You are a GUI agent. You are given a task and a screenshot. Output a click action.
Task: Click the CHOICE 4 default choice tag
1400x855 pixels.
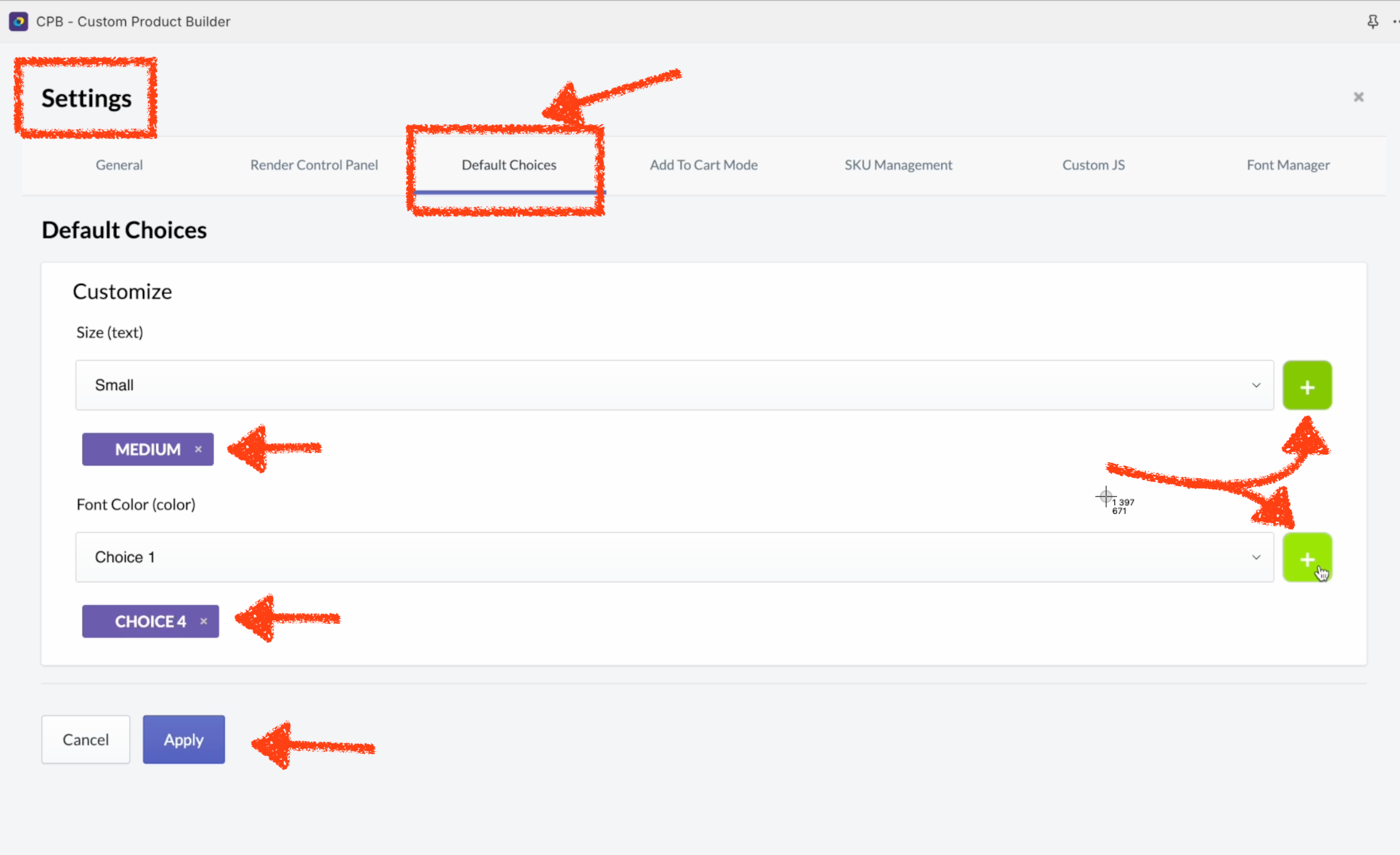click(x=151, y=621)
